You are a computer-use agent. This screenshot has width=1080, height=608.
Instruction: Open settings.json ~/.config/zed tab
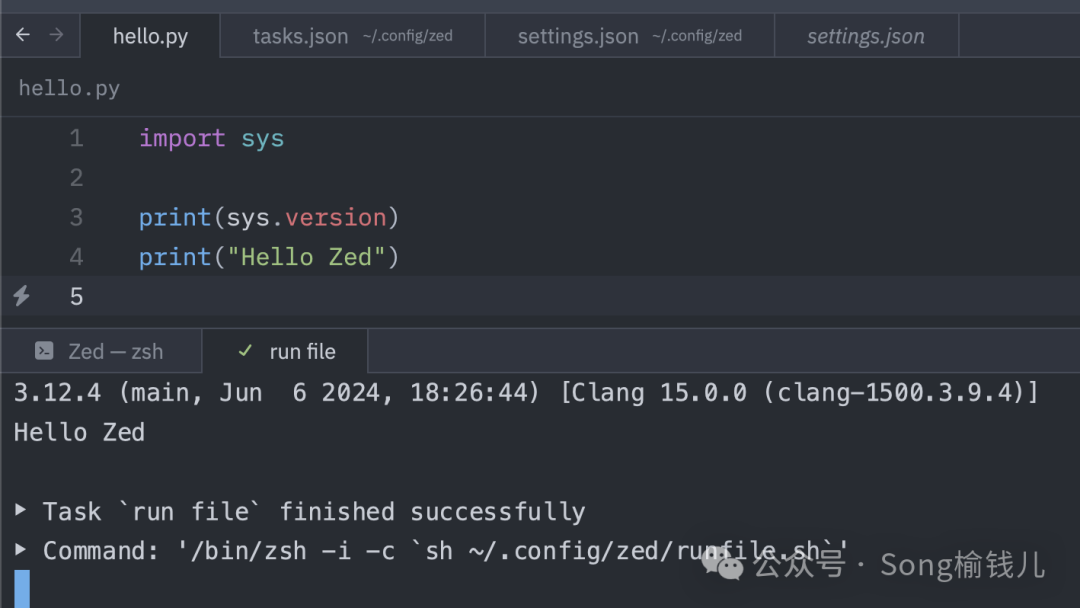point(630,36)
